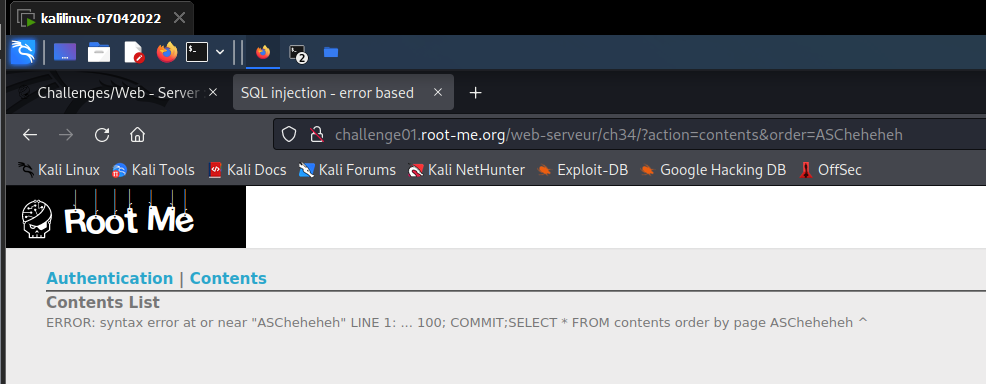Viewport: 986px width, 384px height.
Task: Reload the current page
Action: 102,134
